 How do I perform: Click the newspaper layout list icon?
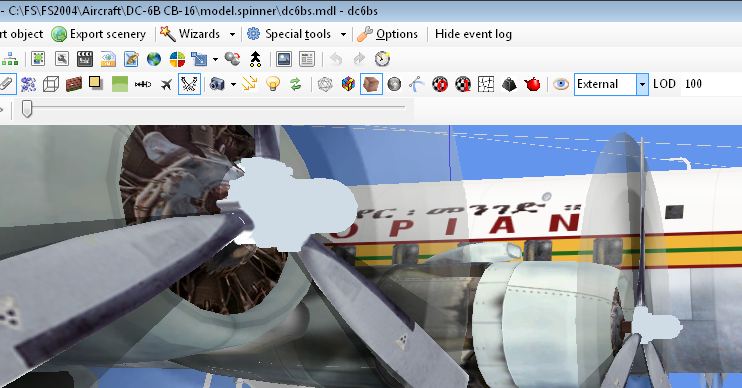coord(307,59)
